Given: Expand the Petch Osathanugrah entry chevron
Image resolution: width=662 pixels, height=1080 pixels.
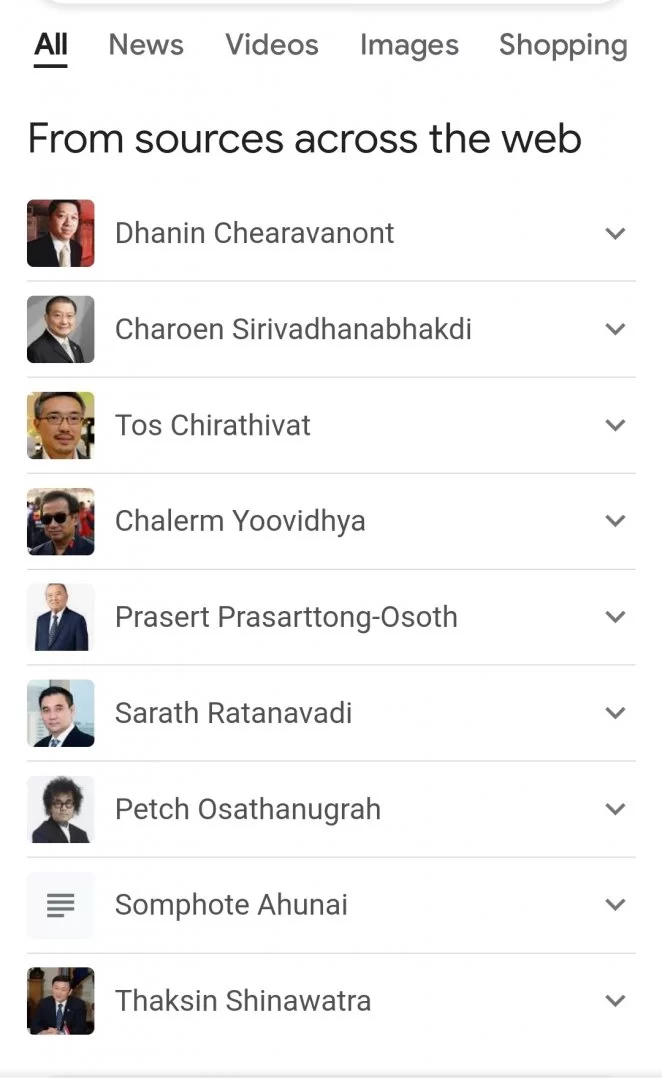Looking at the screenshot, I should (615, 809).
